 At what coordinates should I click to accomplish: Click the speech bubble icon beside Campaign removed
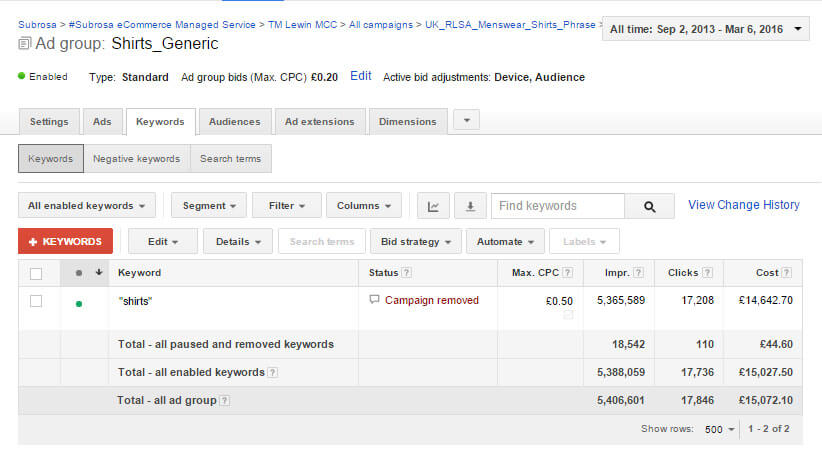[x=374, y=299]
